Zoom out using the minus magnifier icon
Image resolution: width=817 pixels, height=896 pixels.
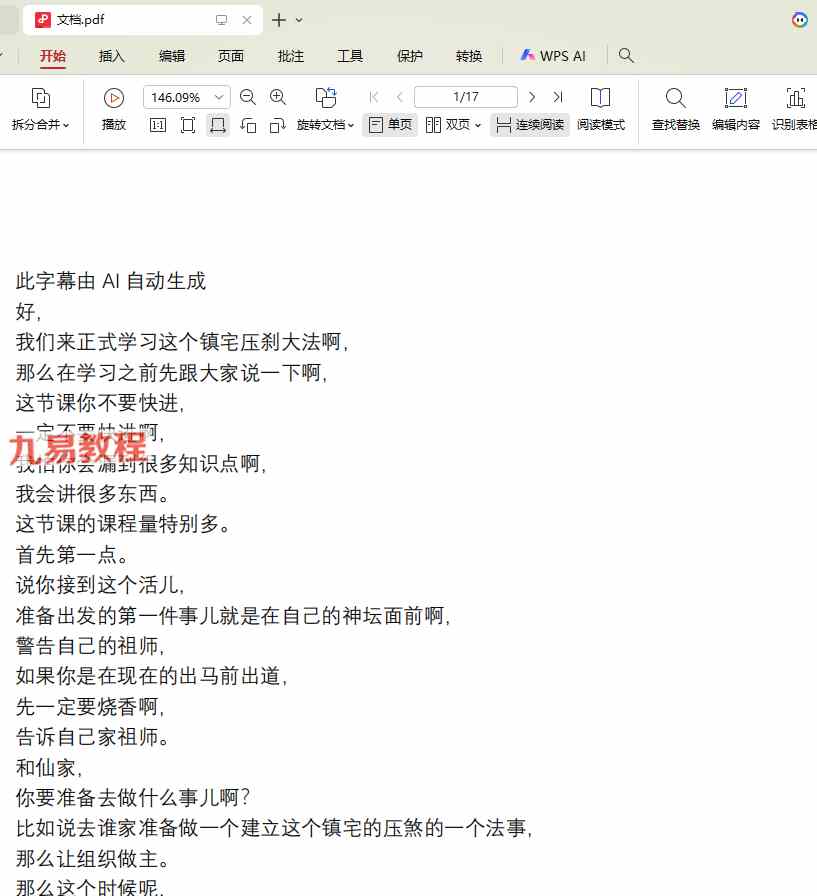click(x=248, y=97)
